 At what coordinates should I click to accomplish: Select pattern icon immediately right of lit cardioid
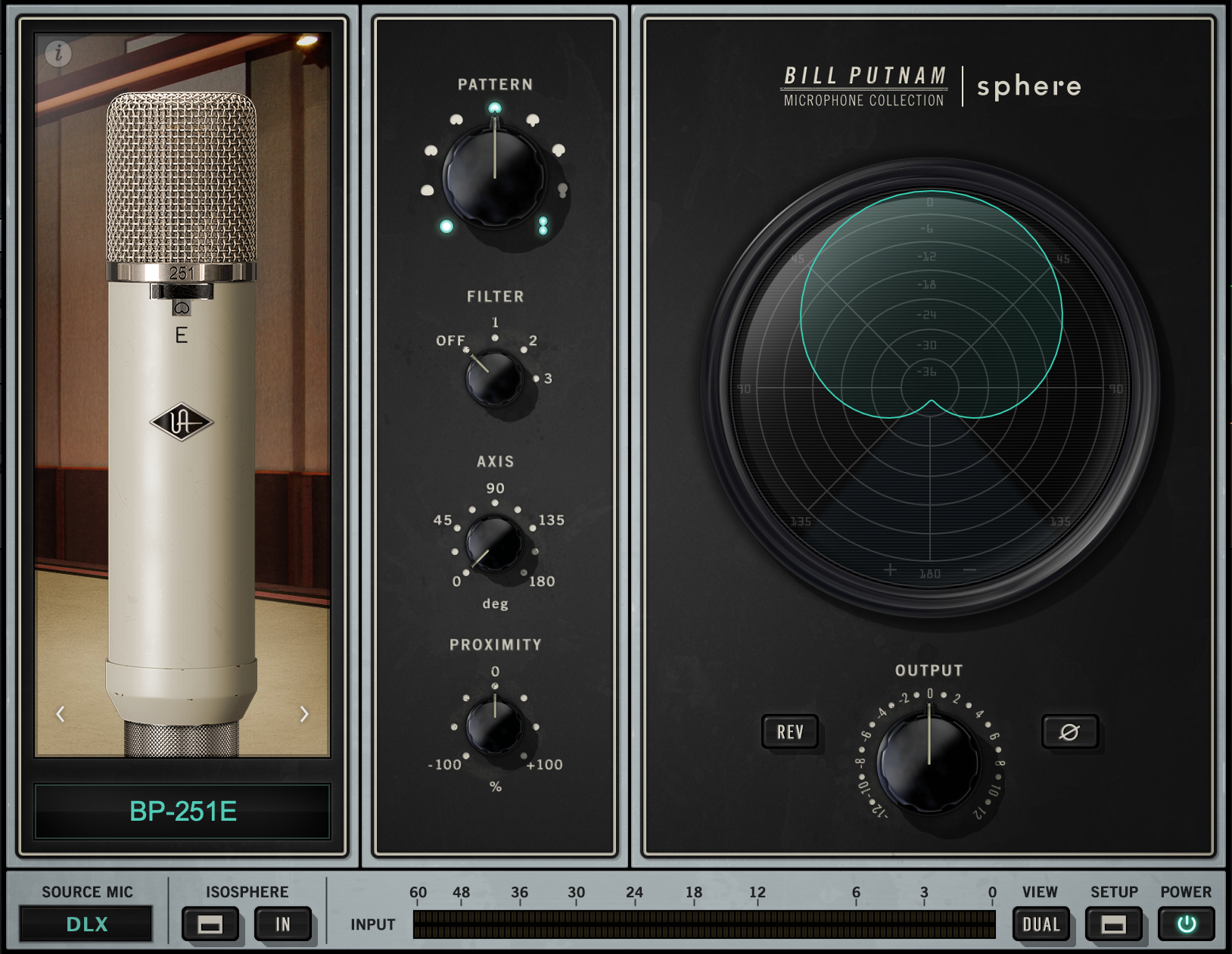tap(533, 120)
